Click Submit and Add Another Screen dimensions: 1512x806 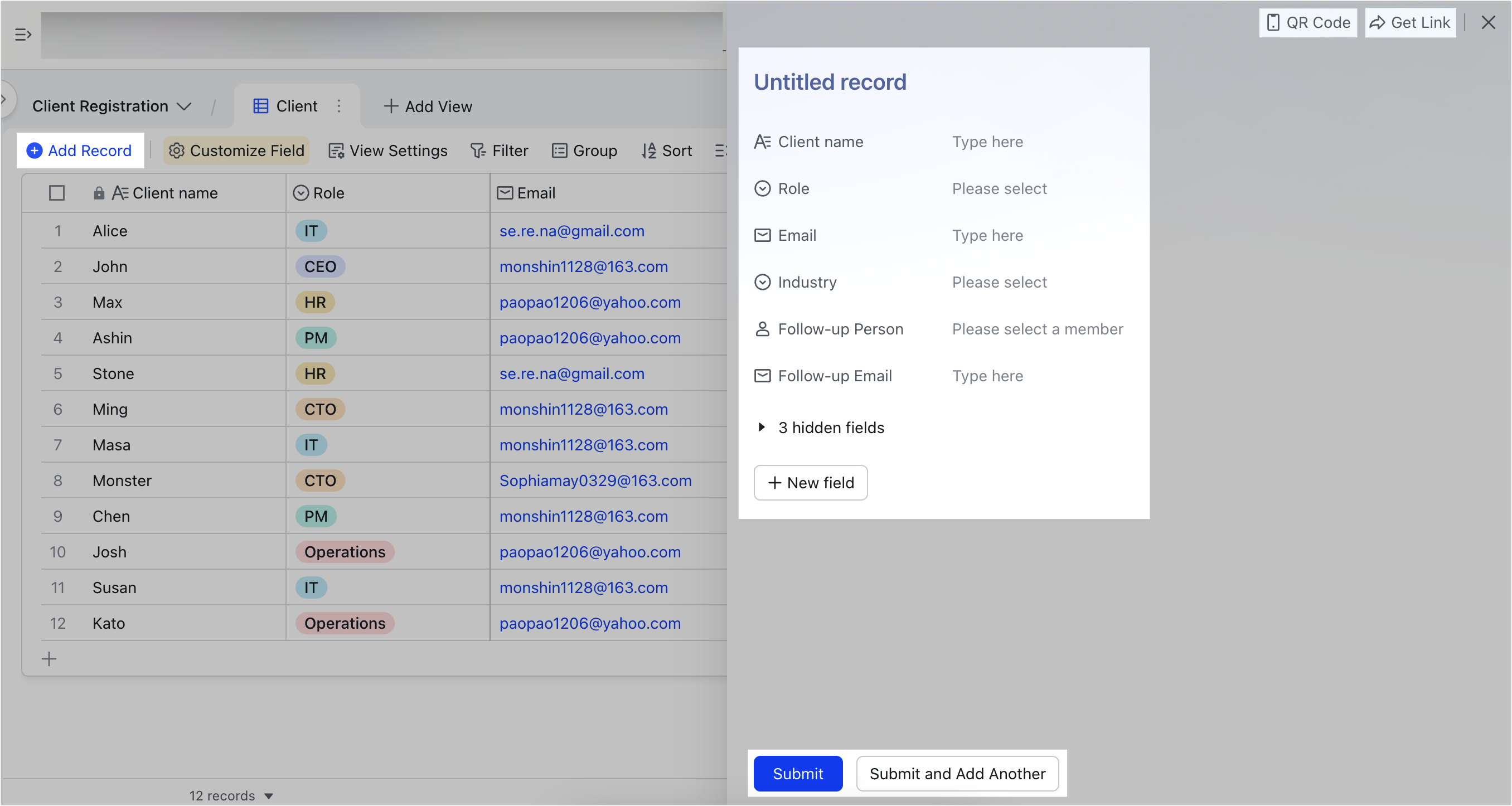pos(957,773)
